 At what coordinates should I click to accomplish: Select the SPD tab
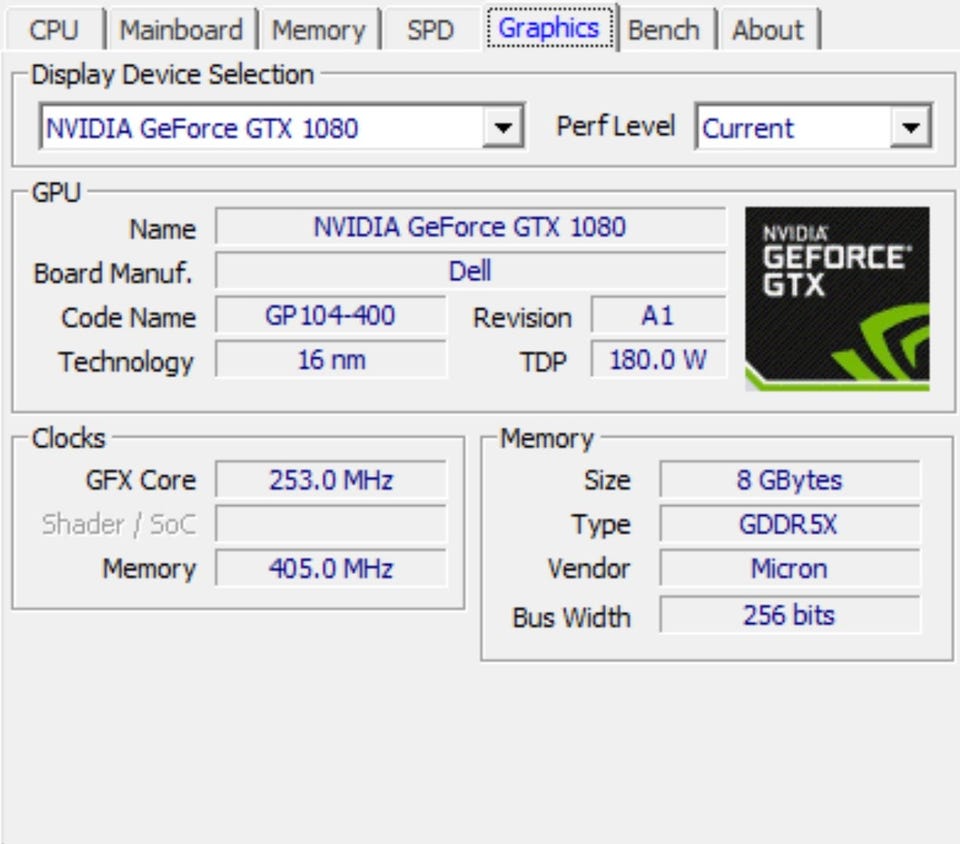[430, 30]
